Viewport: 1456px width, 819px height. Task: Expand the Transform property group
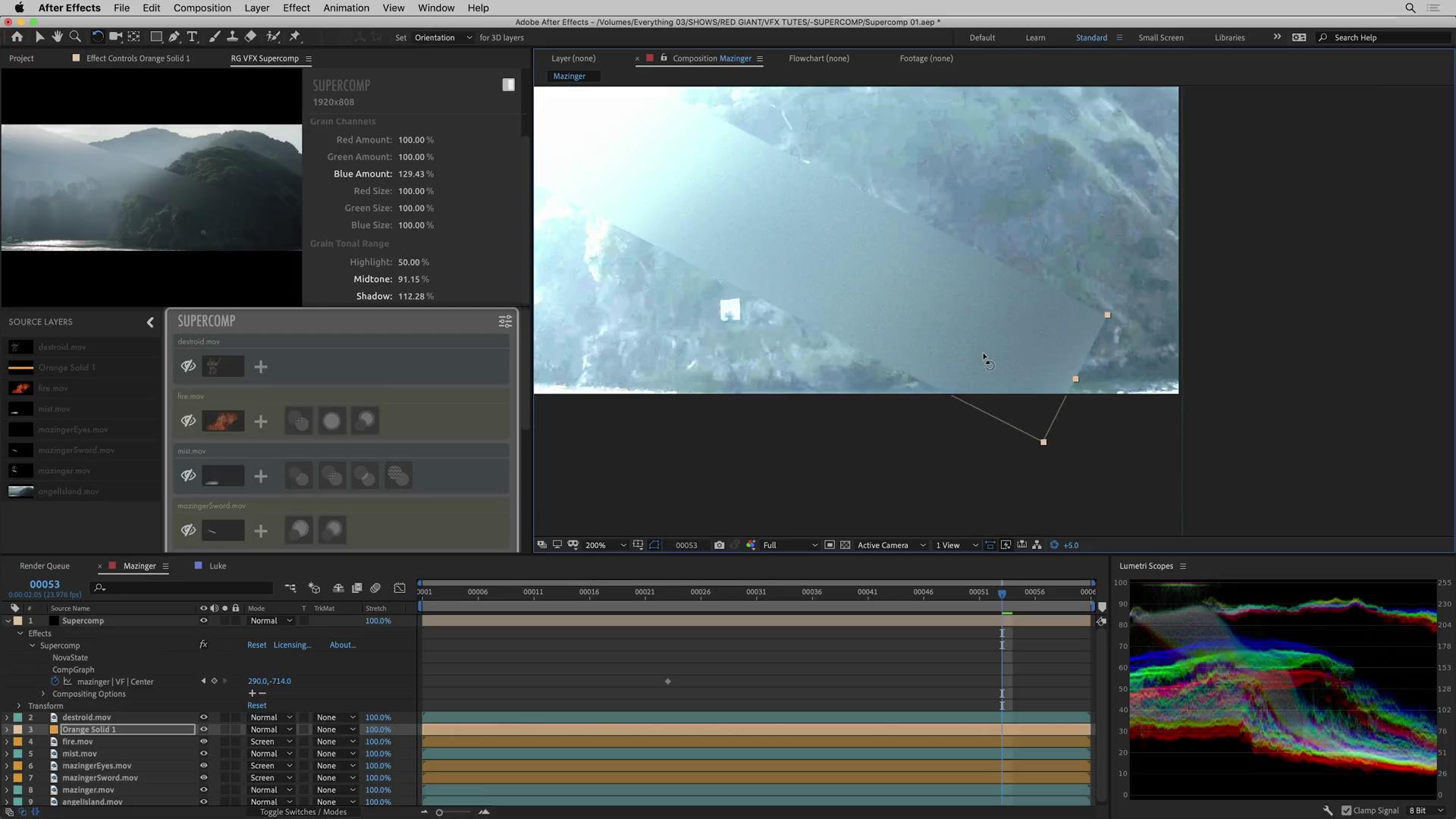(x=19, y=706)
